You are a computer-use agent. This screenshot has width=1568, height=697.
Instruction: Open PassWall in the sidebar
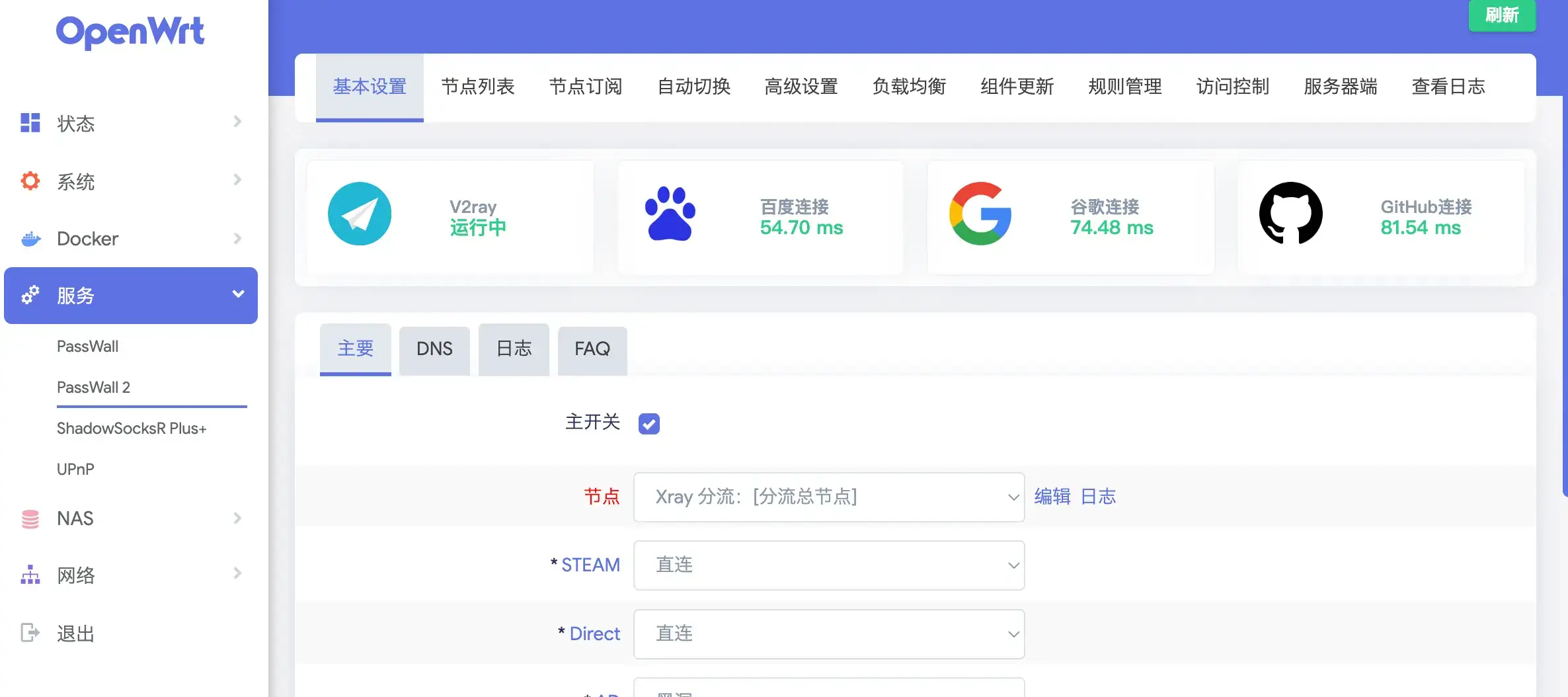(x=87, y=347)
